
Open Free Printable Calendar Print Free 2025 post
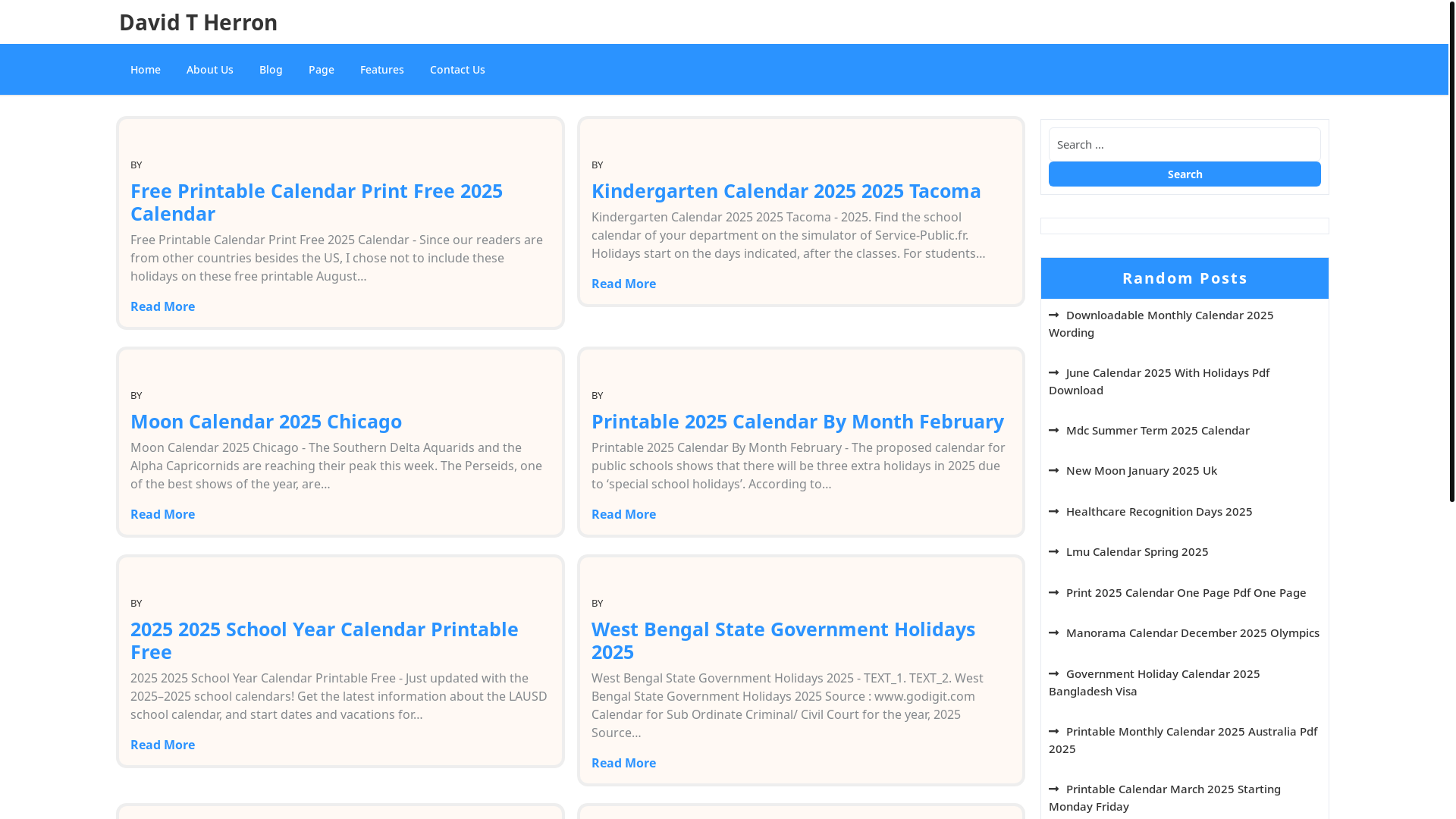316,202
